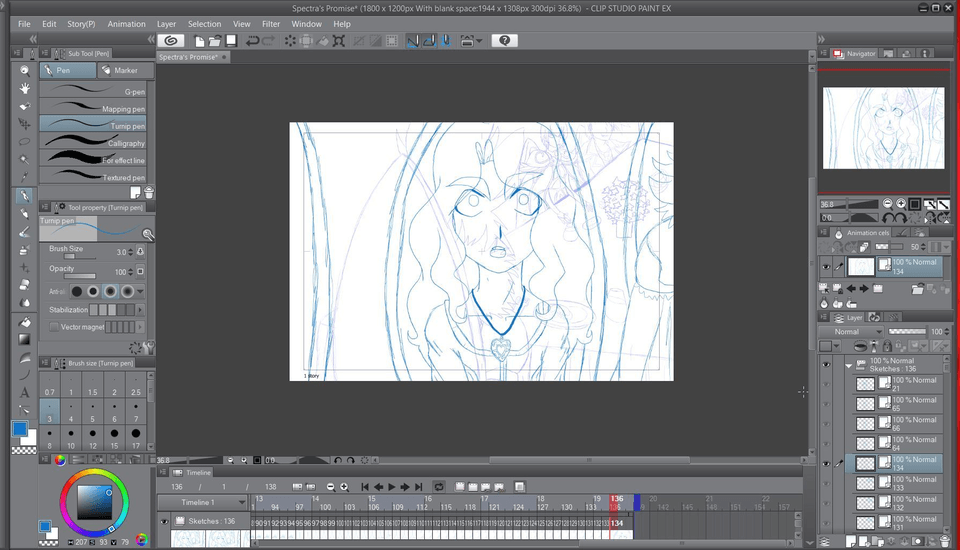Image resolution: width=960 pixels, height=550 pixels.
Task: Select the Hand move tool
Action: (x=25, y=88)
